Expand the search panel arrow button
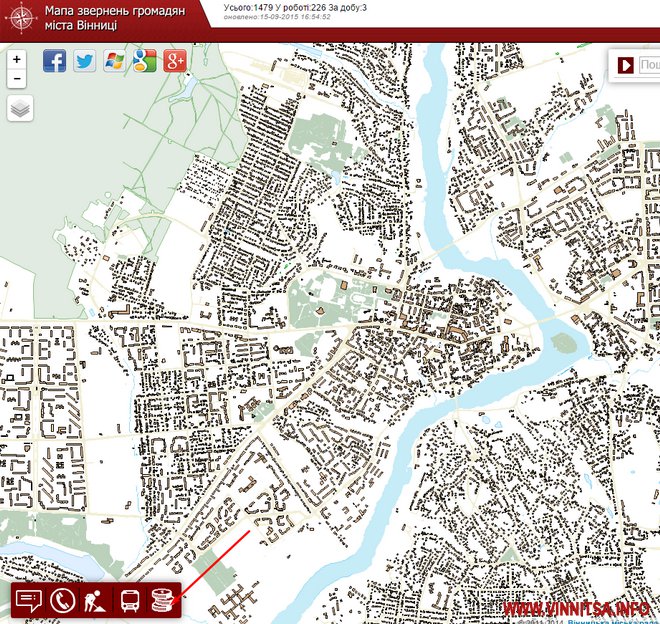The height and width of the screenshot is (624, 660). (x=625, y=65)
